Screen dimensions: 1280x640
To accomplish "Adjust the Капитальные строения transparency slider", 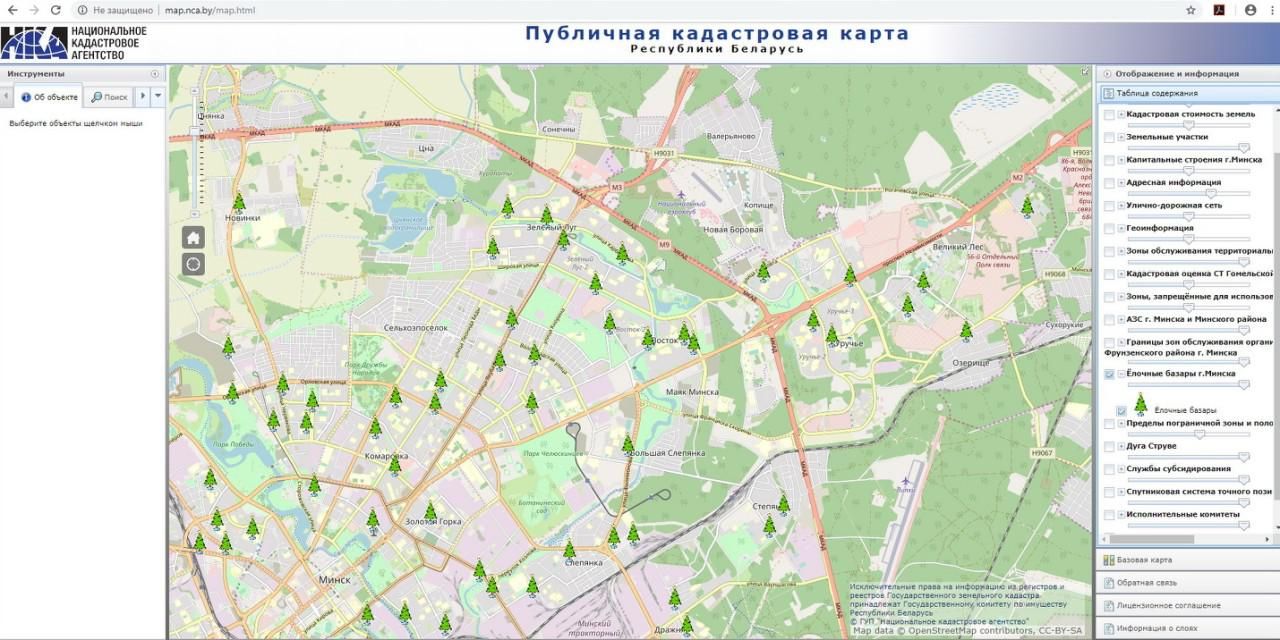I will click(x=1189, y=171).
